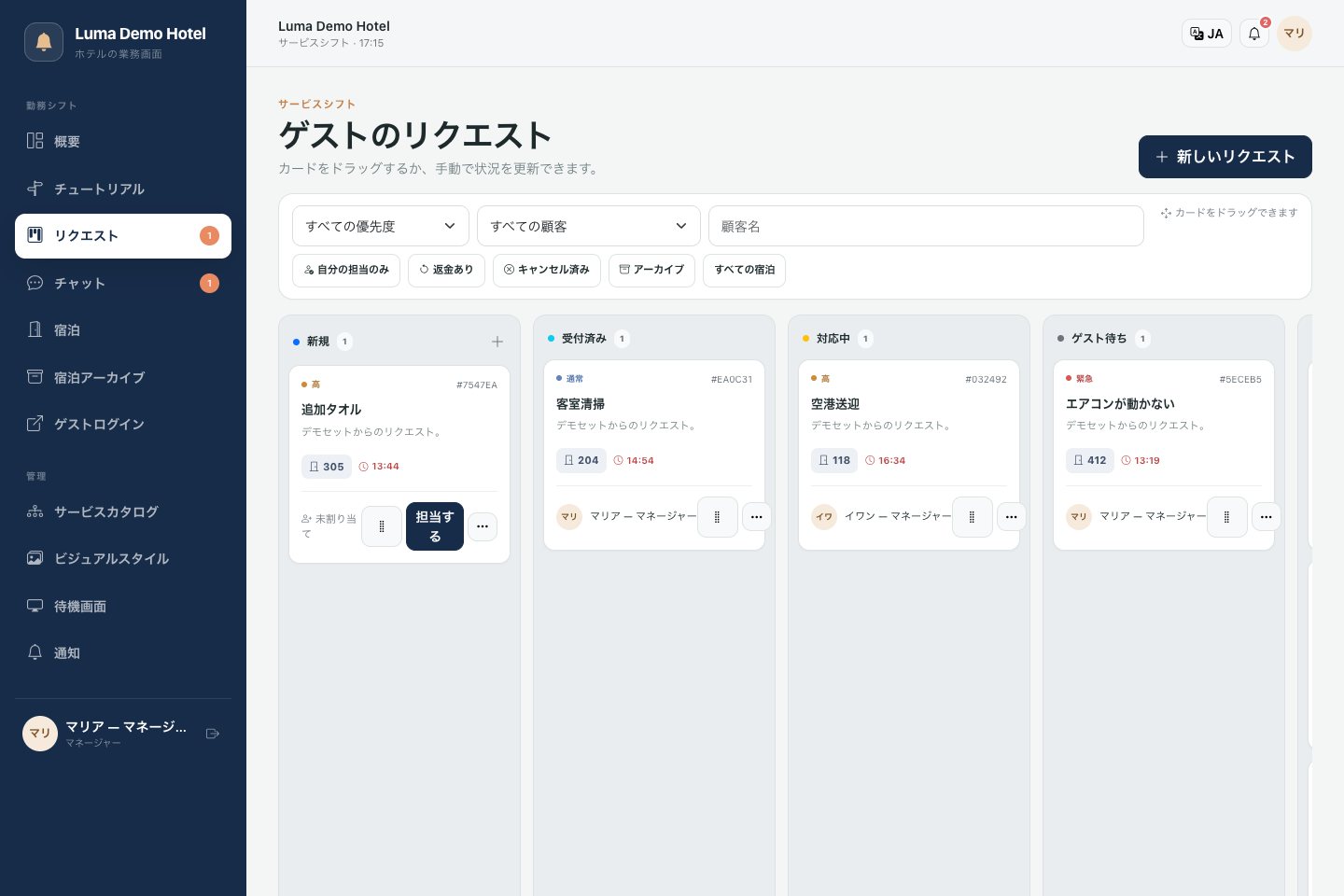Open the notifications bell in the header
1344x896 pixels.
point(1254,34)
